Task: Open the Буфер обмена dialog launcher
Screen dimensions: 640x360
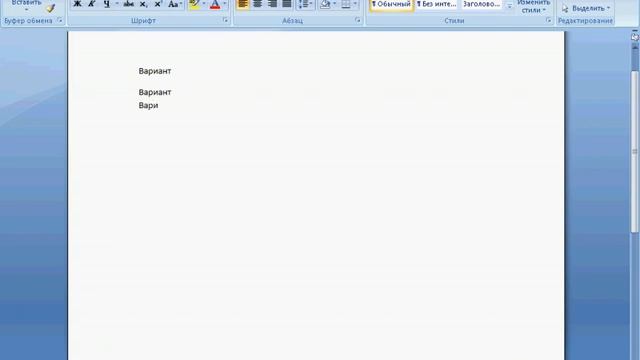Action: pos(60,20)
